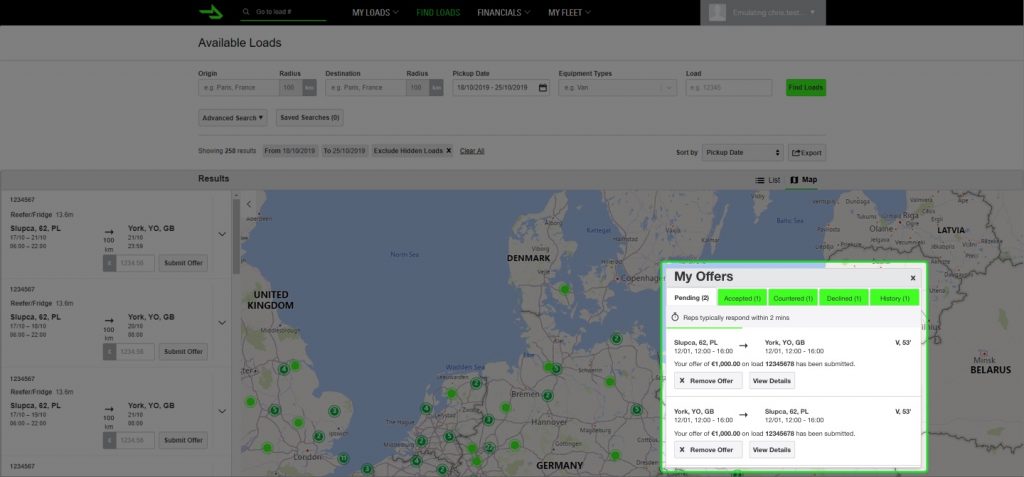Open the Equipment Types dropdown
The image size is (1024, 477).
pyautogui.click(x=617, y=88)
